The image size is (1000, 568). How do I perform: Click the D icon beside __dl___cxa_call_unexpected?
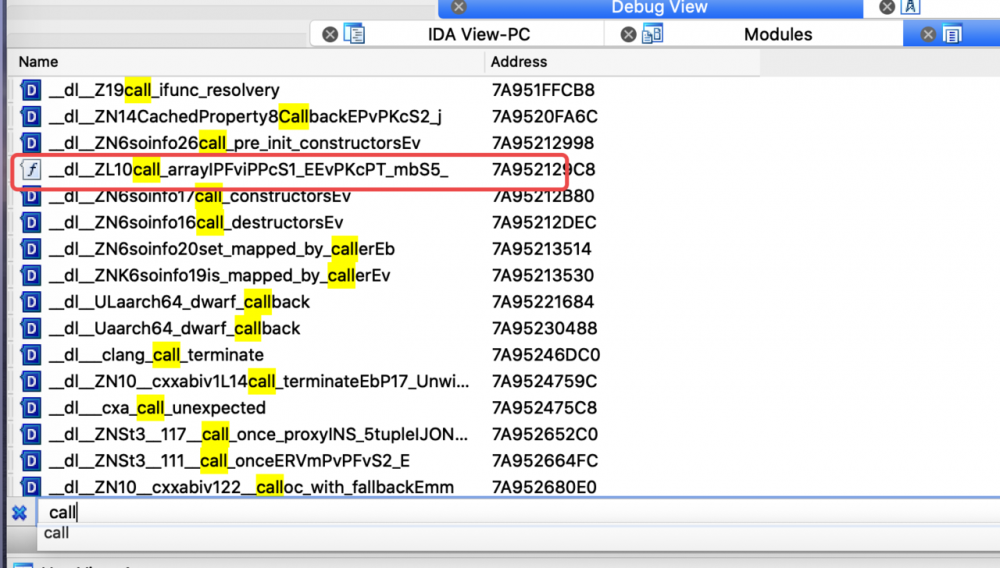point(31,407)
